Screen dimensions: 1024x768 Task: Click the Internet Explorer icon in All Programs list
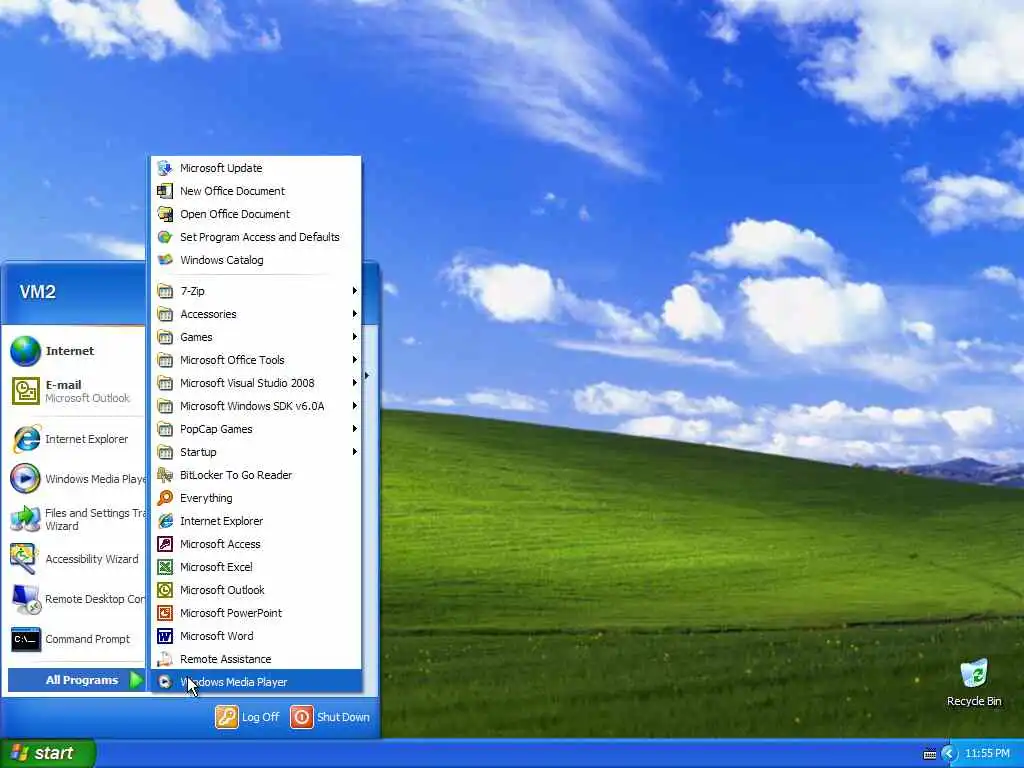coord(165,520)
